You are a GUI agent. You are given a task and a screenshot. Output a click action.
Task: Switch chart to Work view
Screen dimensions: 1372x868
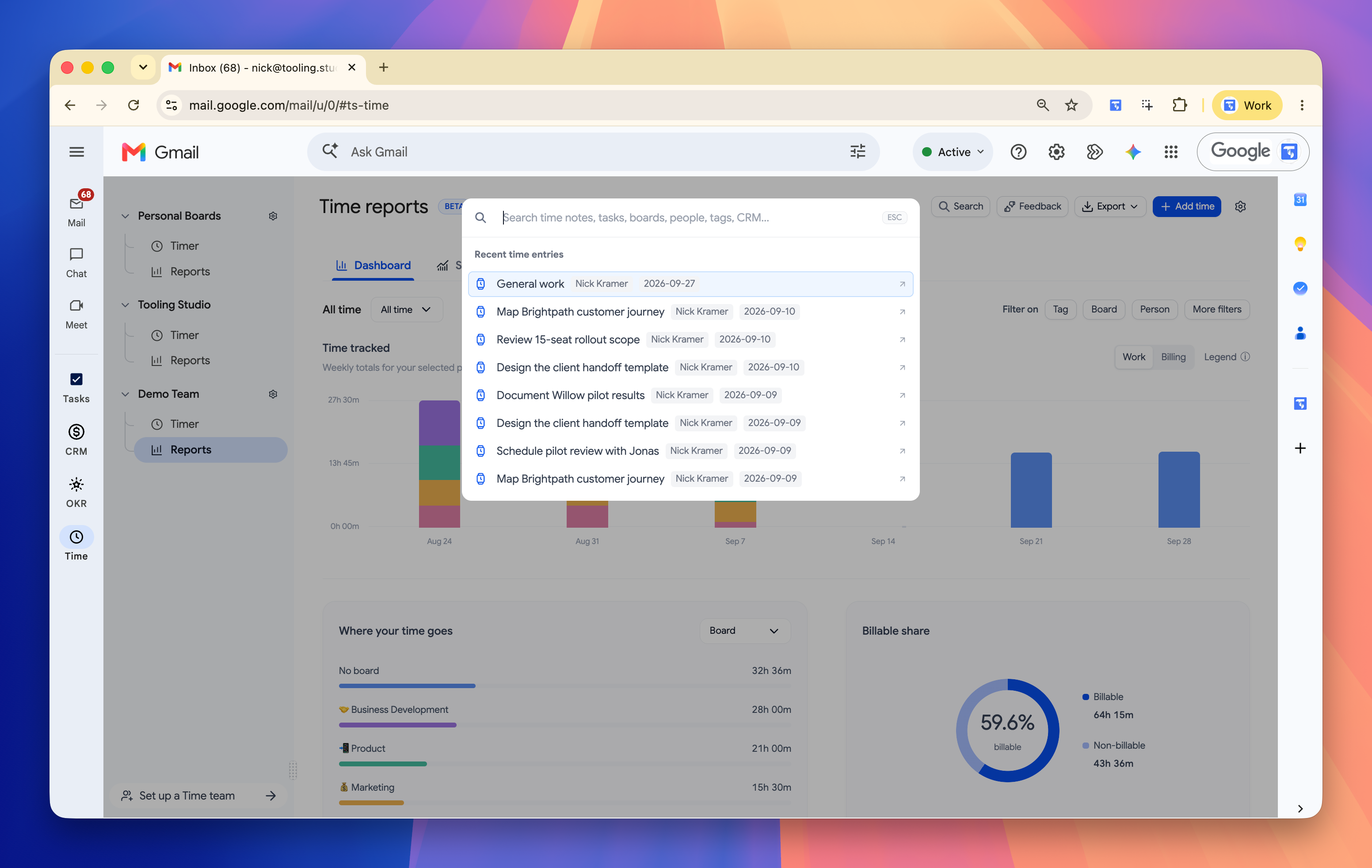click(1133, 357)
